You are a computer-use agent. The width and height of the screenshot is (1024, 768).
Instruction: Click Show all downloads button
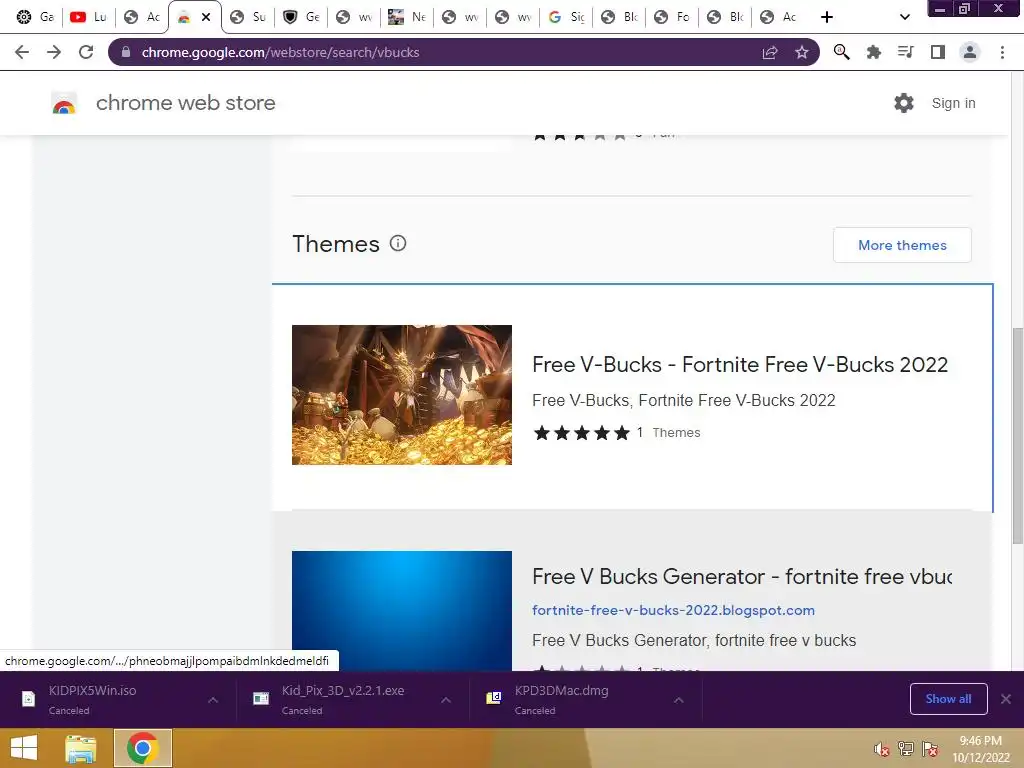[x=948, y=699]
